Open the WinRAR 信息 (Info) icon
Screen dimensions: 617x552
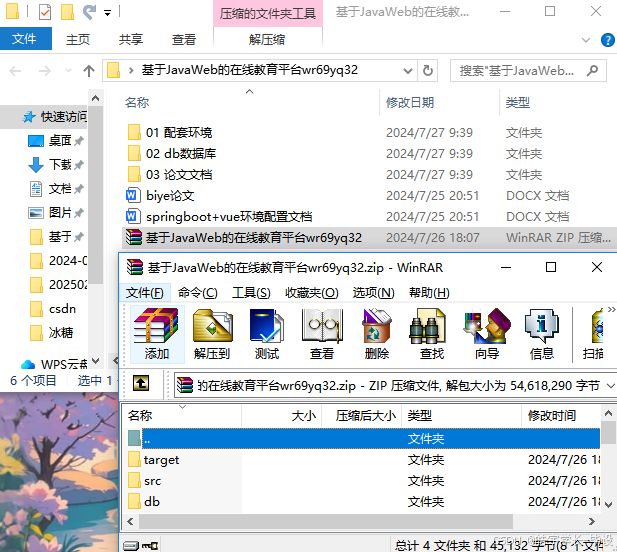pos(542,334)
